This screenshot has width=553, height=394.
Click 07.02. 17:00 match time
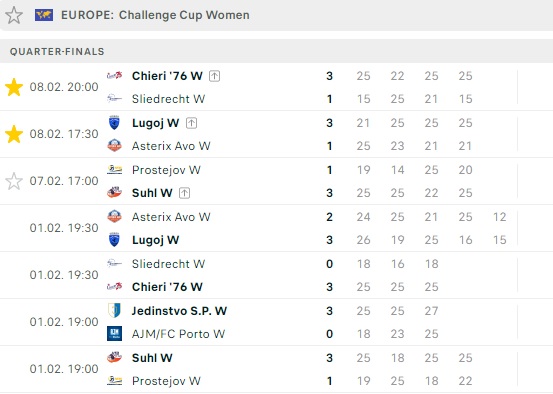[64, 181]
